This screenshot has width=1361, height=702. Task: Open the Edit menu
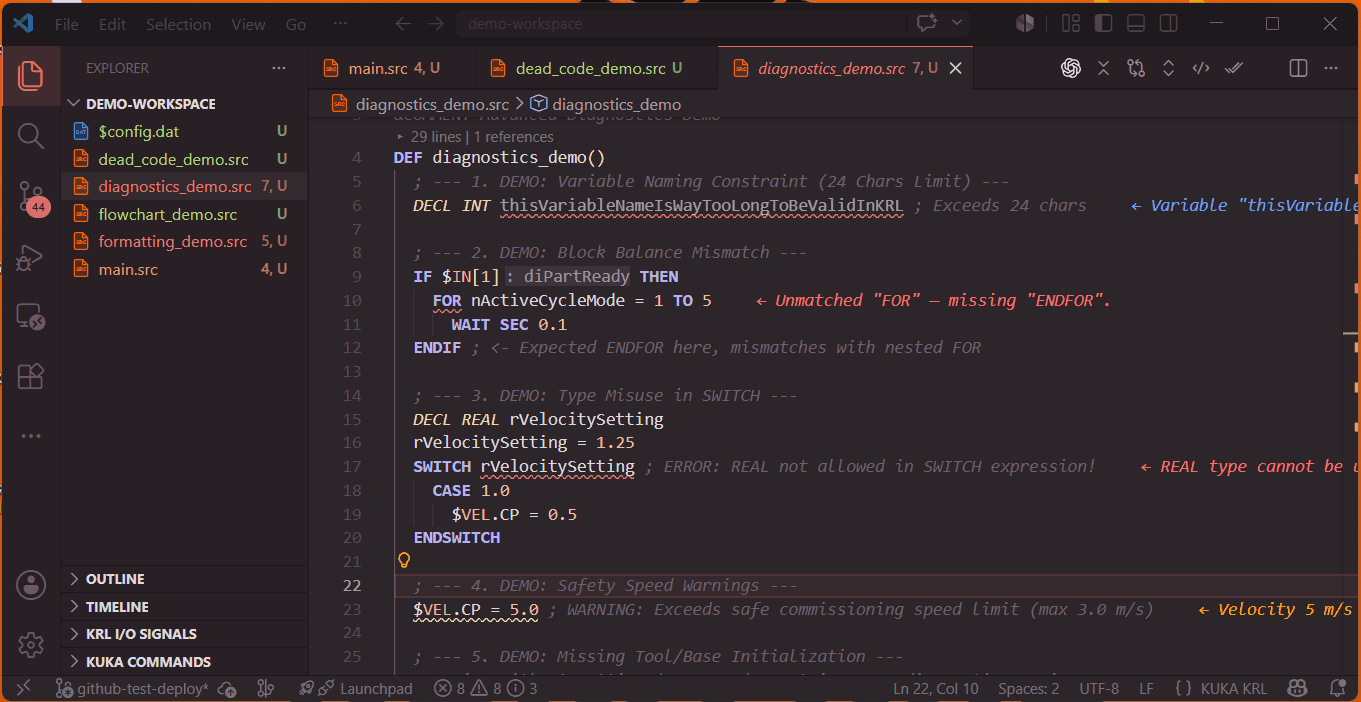(113, 24)
